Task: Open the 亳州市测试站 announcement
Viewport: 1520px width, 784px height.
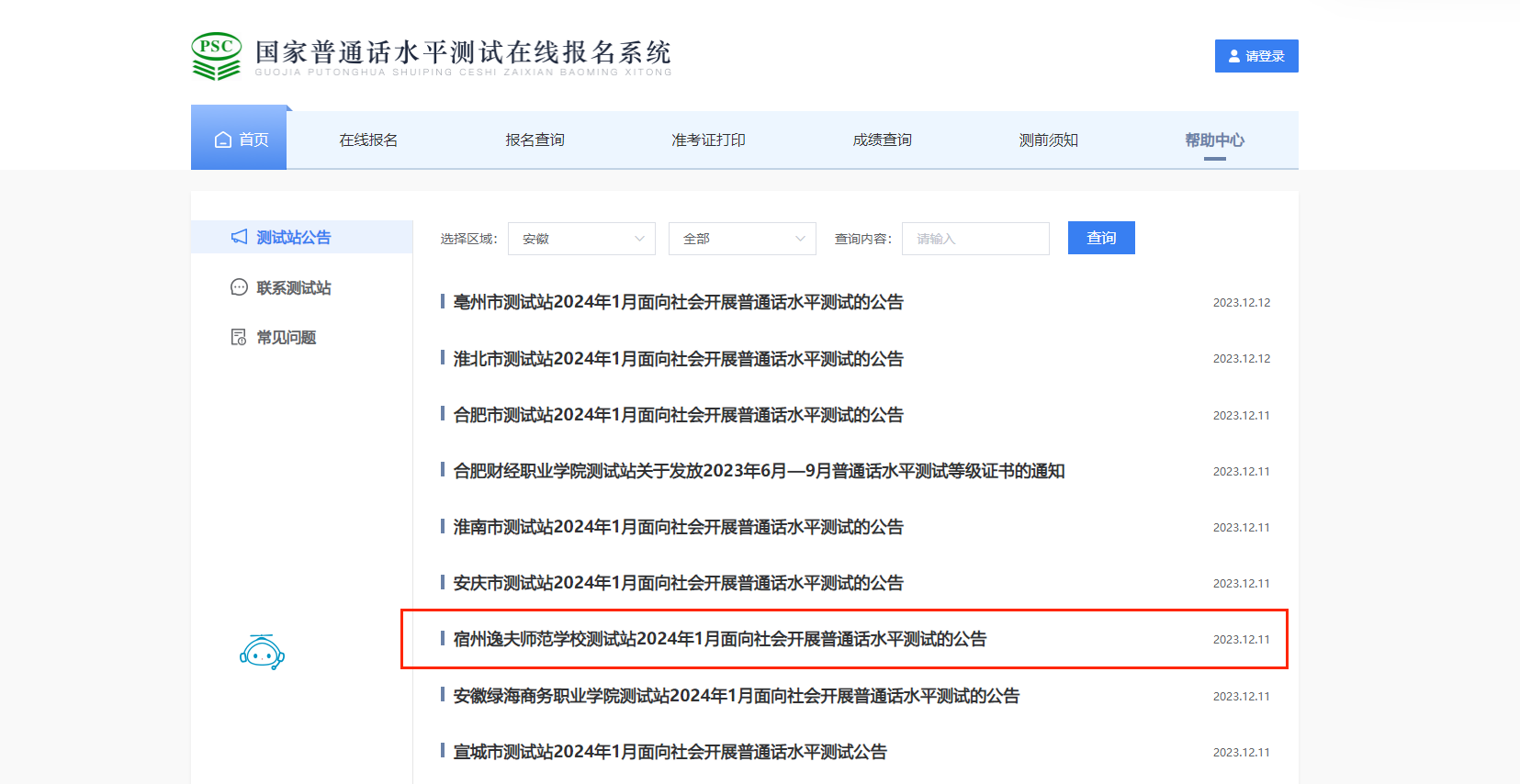Action: pos(678,302)
